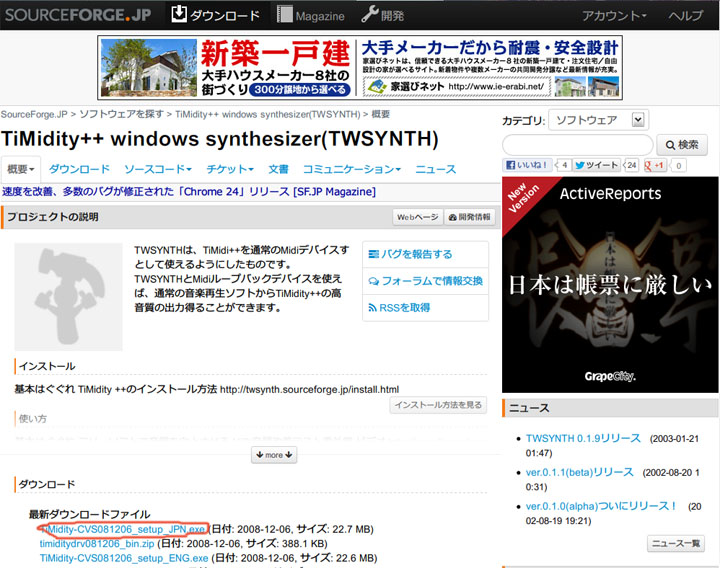The width and height of the screenshot is (720, 568).
Task: Expand the ソースコード dropdown tab
Action: click(158, 169)
